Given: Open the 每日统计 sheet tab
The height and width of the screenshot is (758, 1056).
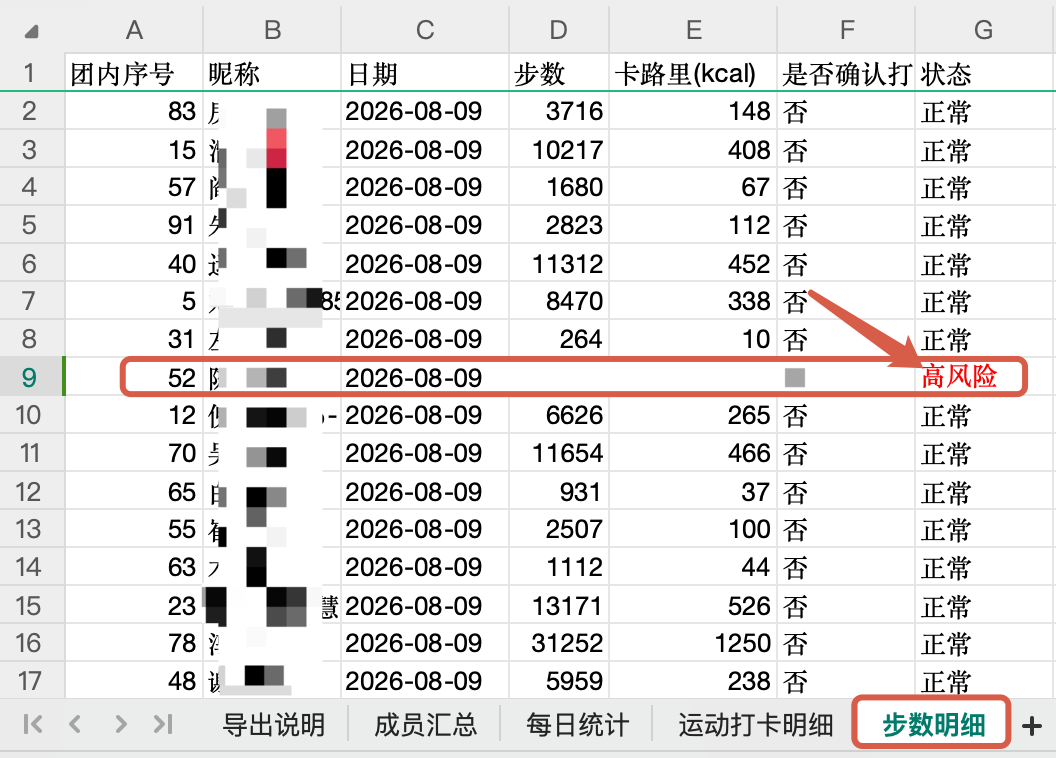Looking at the screenshot, I should point(577,725).
